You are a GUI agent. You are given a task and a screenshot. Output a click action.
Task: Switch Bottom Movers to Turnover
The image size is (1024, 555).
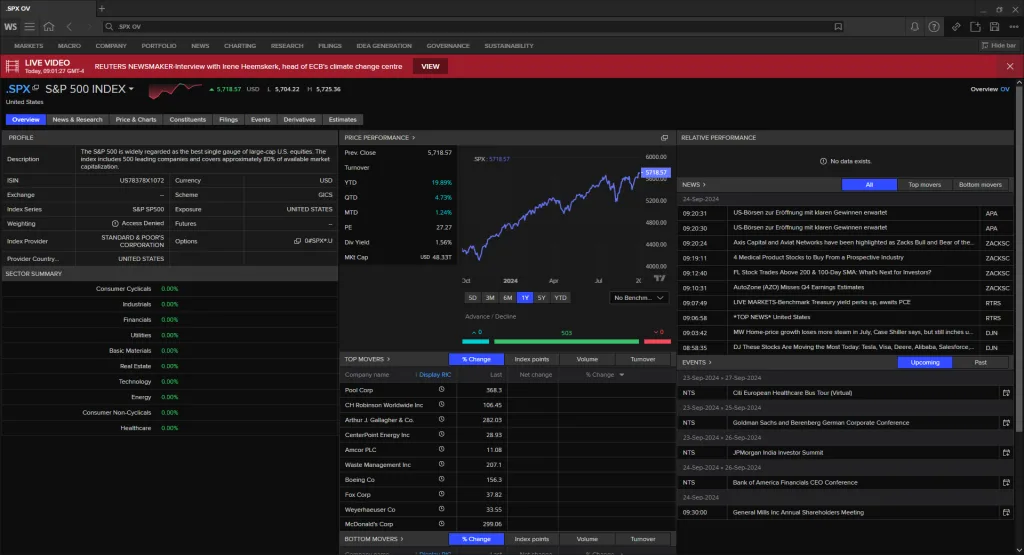coord(643,539)
